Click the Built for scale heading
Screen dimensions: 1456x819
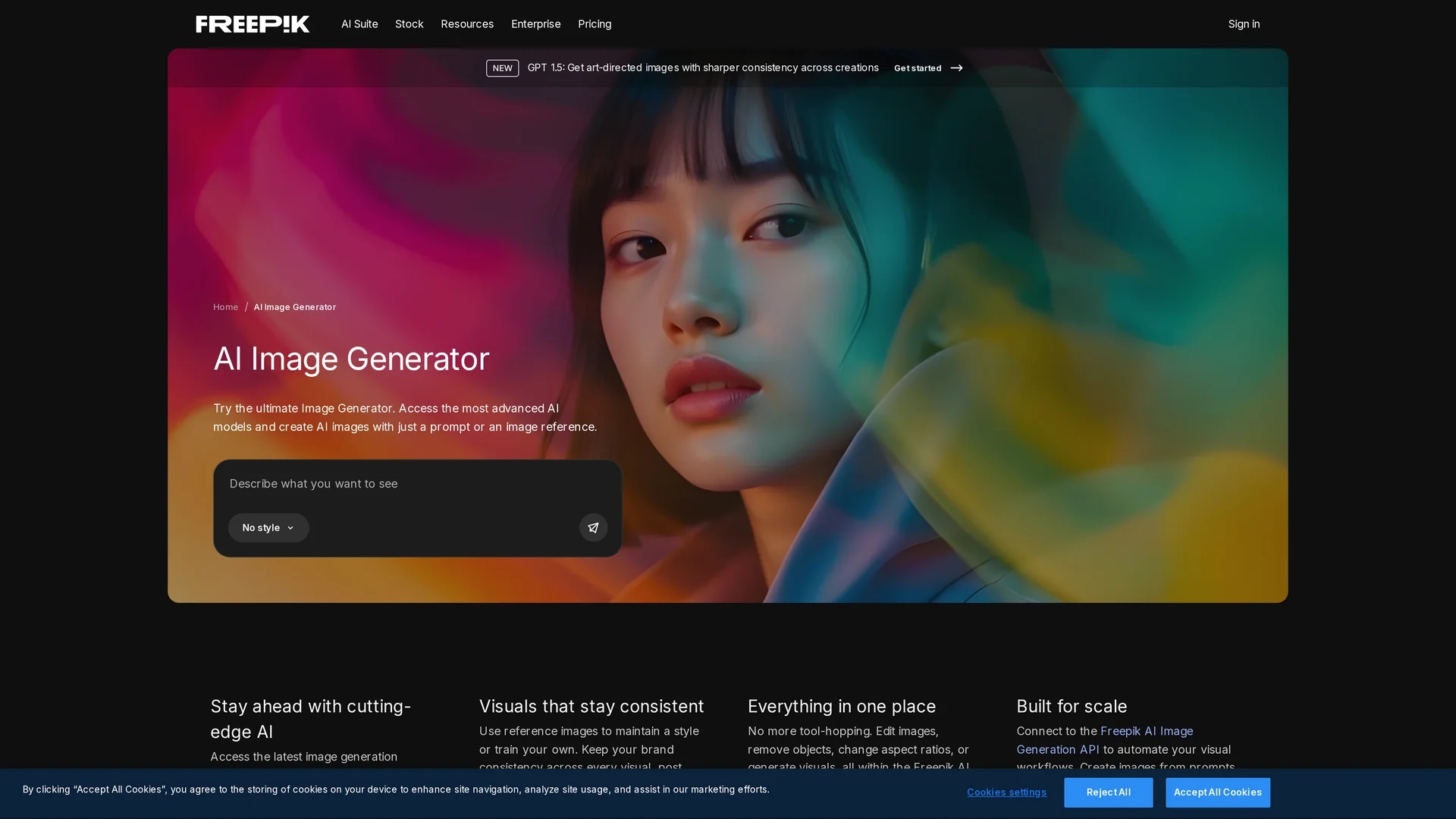pos(1072,706)
